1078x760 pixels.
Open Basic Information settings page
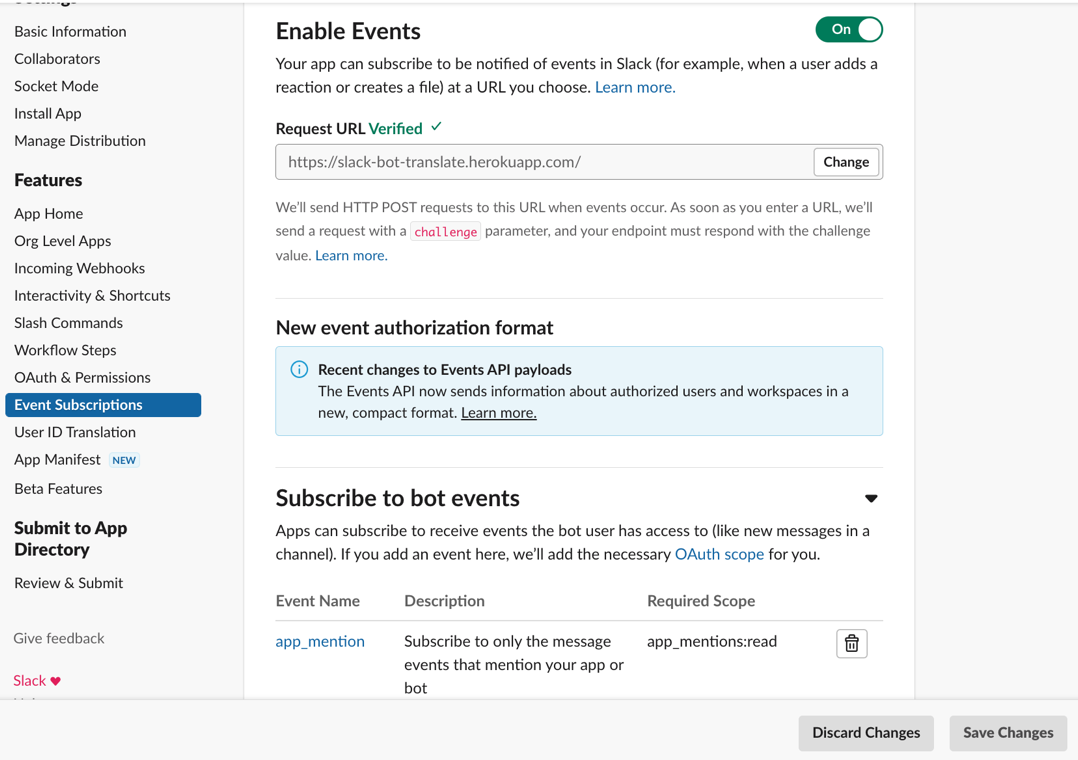[70, 32]
